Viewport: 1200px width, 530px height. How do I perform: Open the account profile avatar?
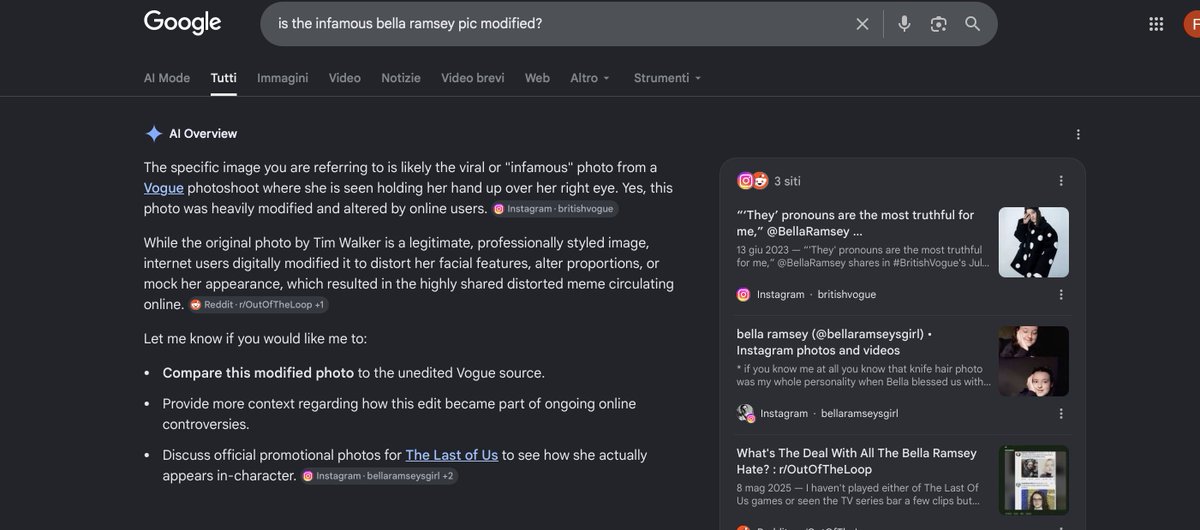(1192, 24)
